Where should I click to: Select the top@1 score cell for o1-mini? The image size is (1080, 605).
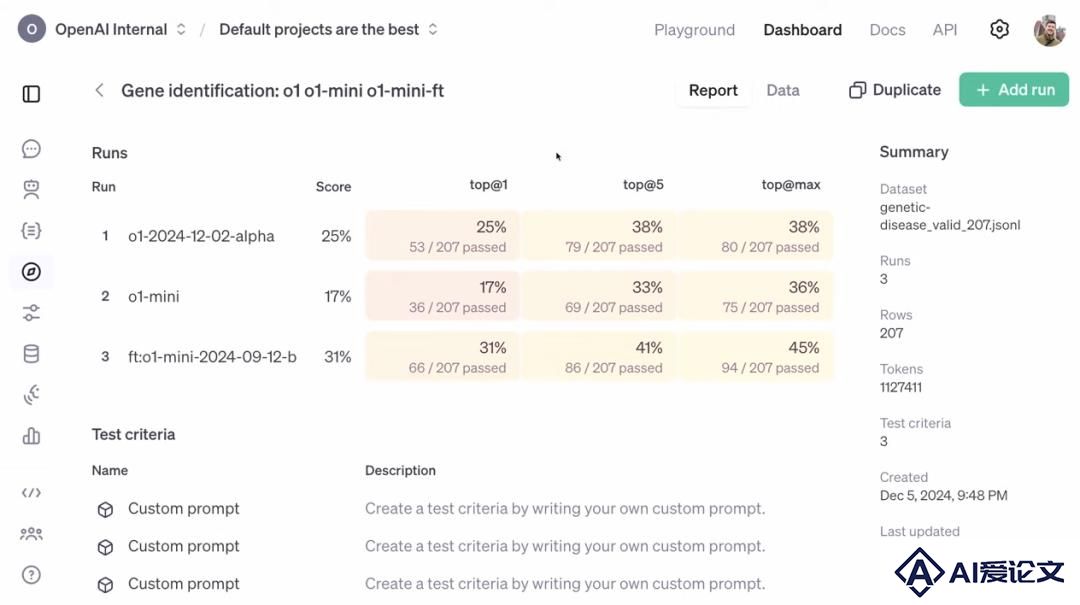[x=442, y=296]
